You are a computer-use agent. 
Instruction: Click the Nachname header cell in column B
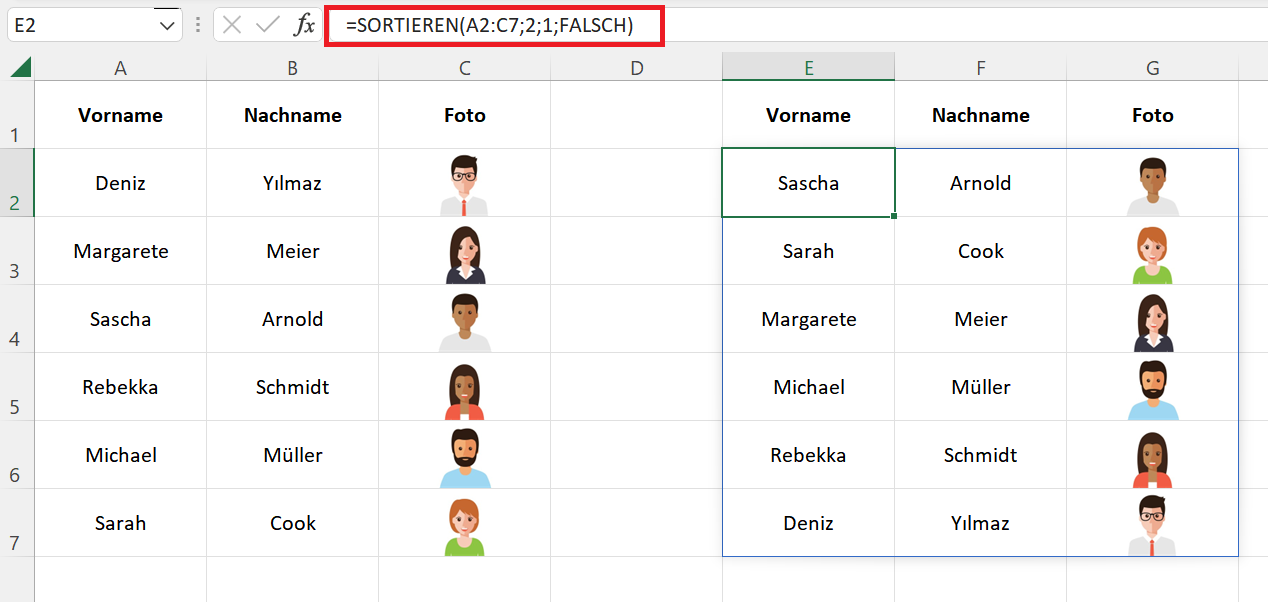coord(293,115)
